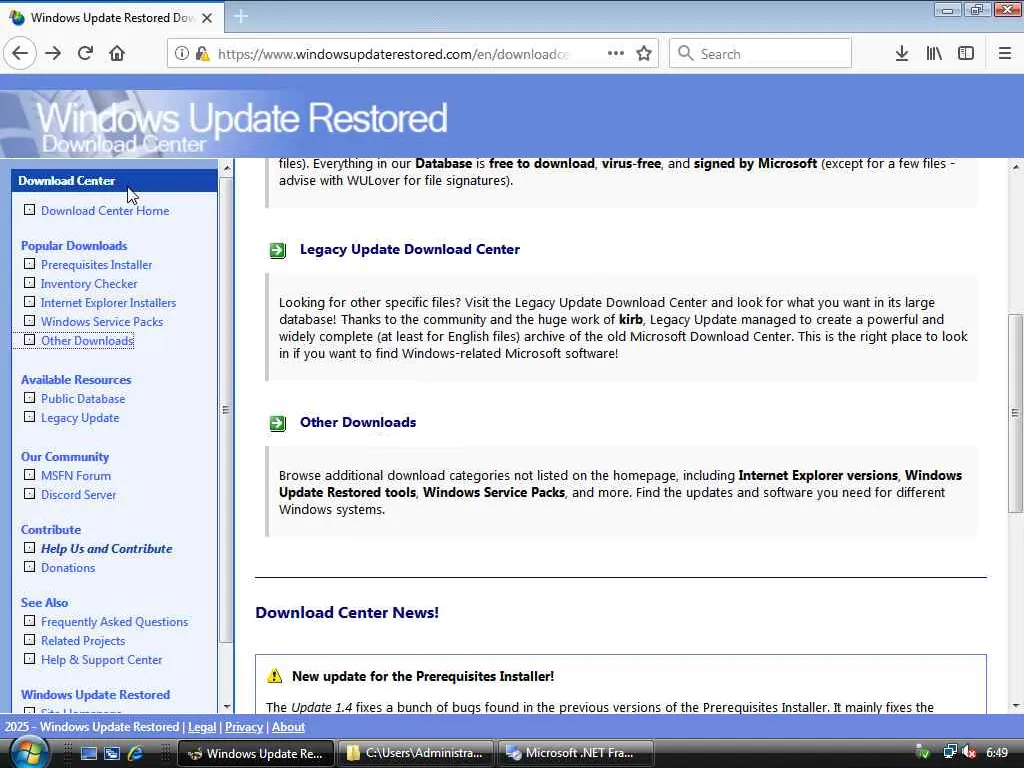Click Switch between windows in quick launch
This screenshot has height=768, width=1024.
112,753
